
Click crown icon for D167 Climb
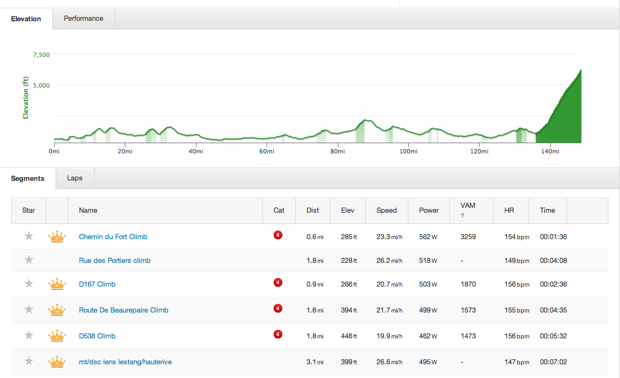57,284
